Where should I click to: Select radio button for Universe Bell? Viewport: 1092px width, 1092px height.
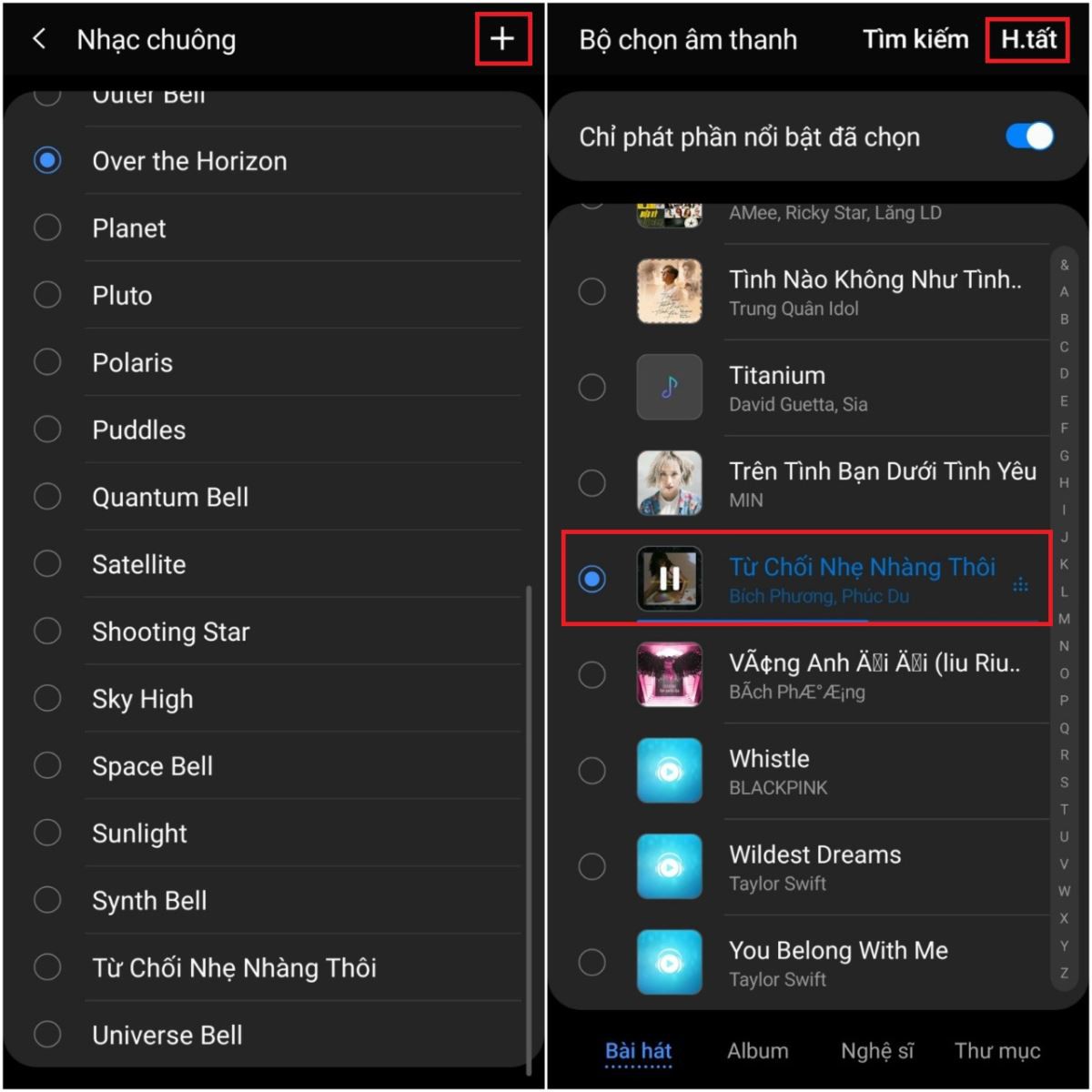pyautogui.click(x=47, y=1035)
